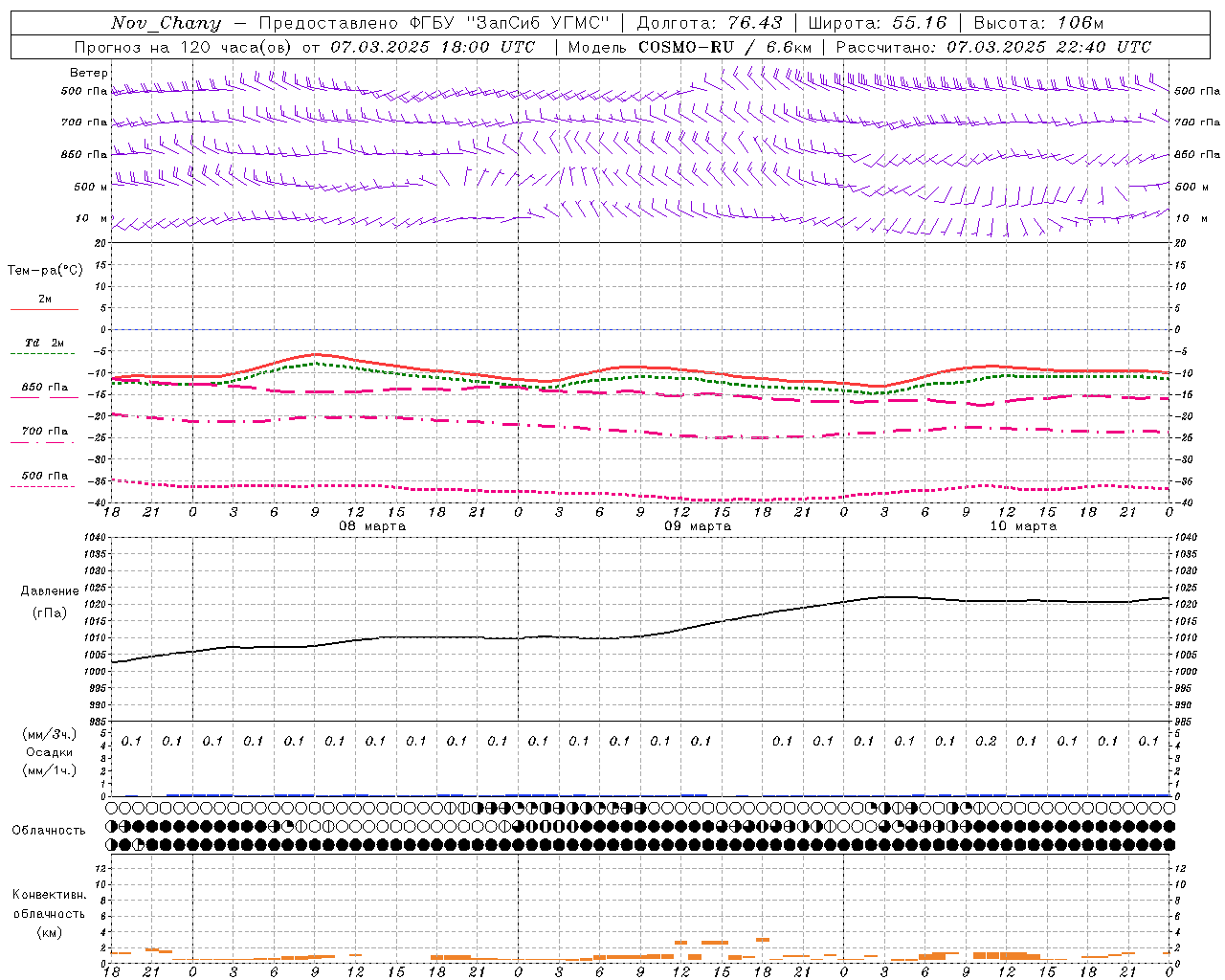Click the 700 гПа temperature legend entry
The height and width of the screenshot is (980, 1225).
[x=44, y=432]
